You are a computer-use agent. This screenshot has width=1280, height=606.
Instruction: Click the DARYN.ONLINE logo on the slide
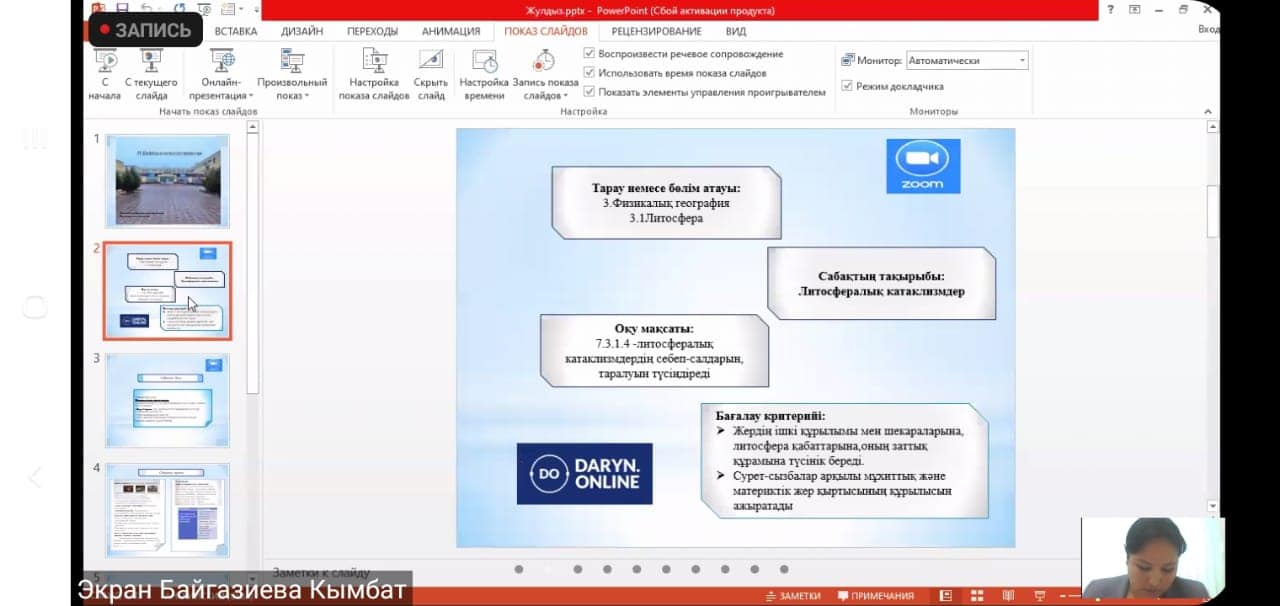pos(585,473)
